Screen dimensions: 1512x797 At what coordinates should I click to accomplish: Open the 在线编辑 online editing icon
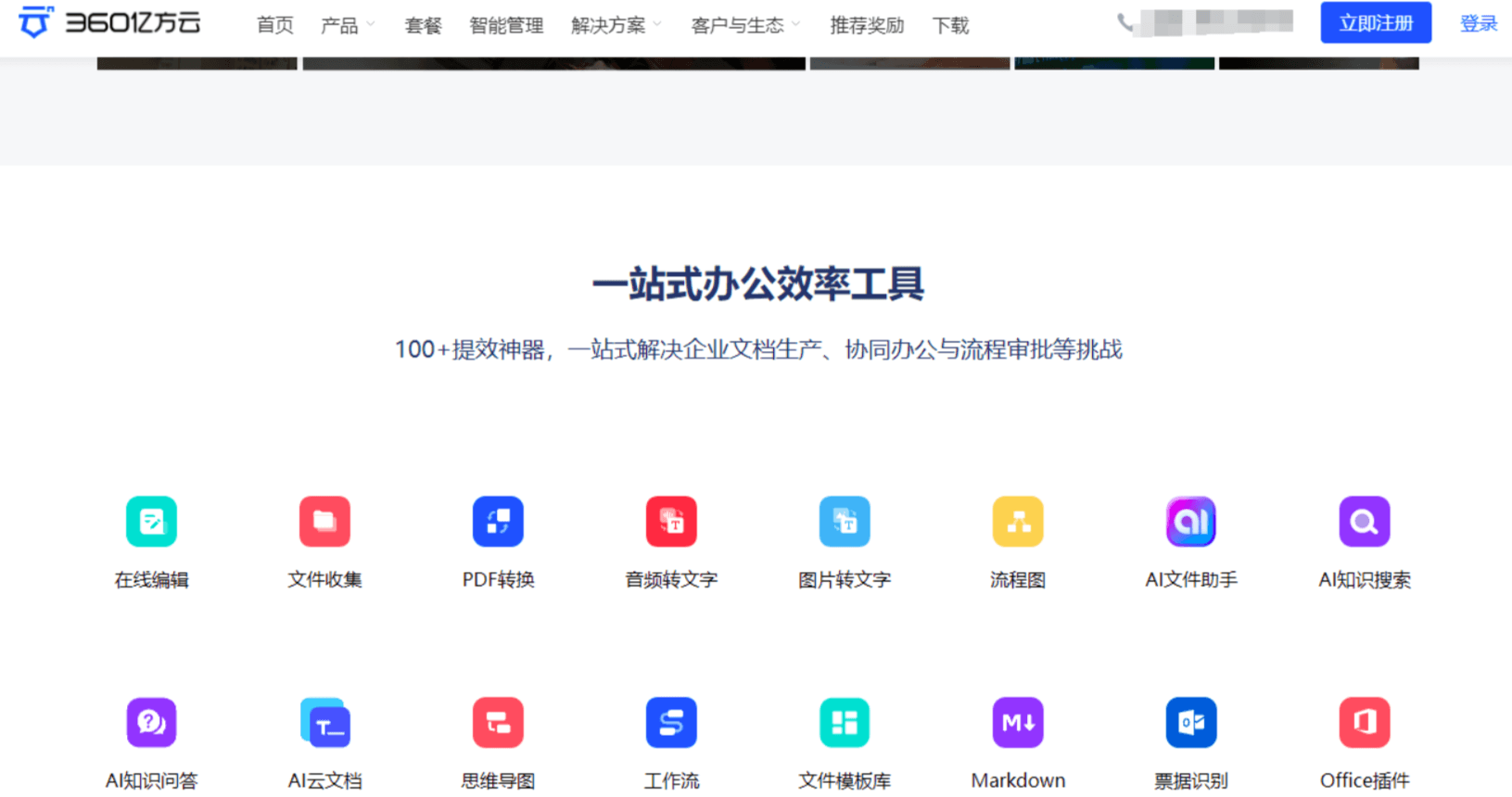[x=151, y=522]
